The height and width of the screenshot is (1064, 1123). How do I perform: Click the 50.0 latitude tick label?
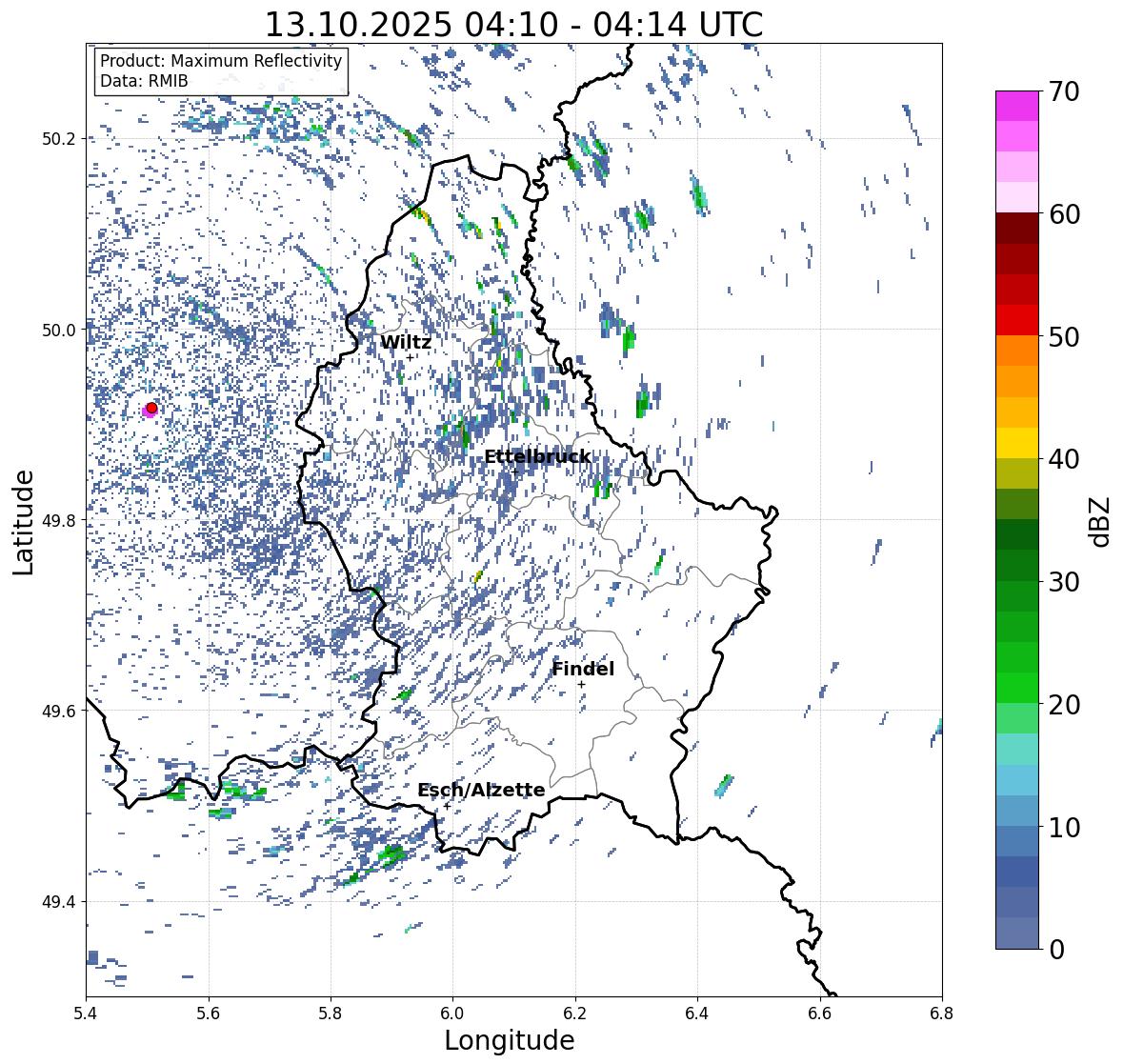(59, 331)
